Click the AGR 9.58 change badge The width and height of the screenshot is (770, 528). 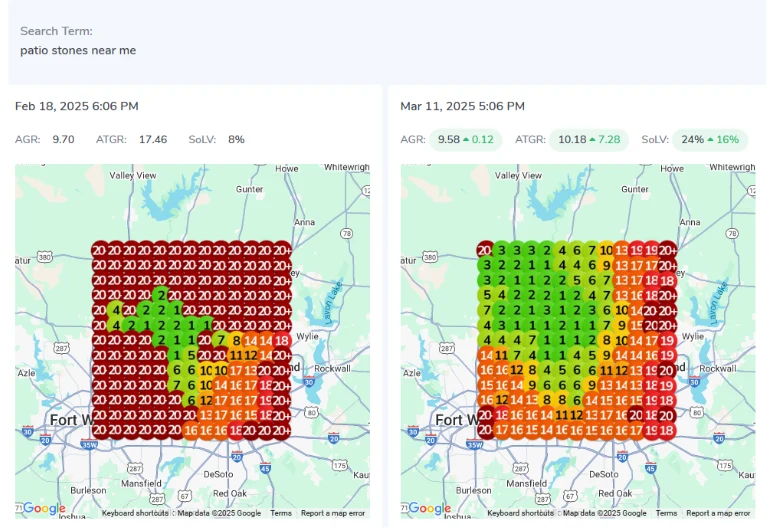point(467,140)
